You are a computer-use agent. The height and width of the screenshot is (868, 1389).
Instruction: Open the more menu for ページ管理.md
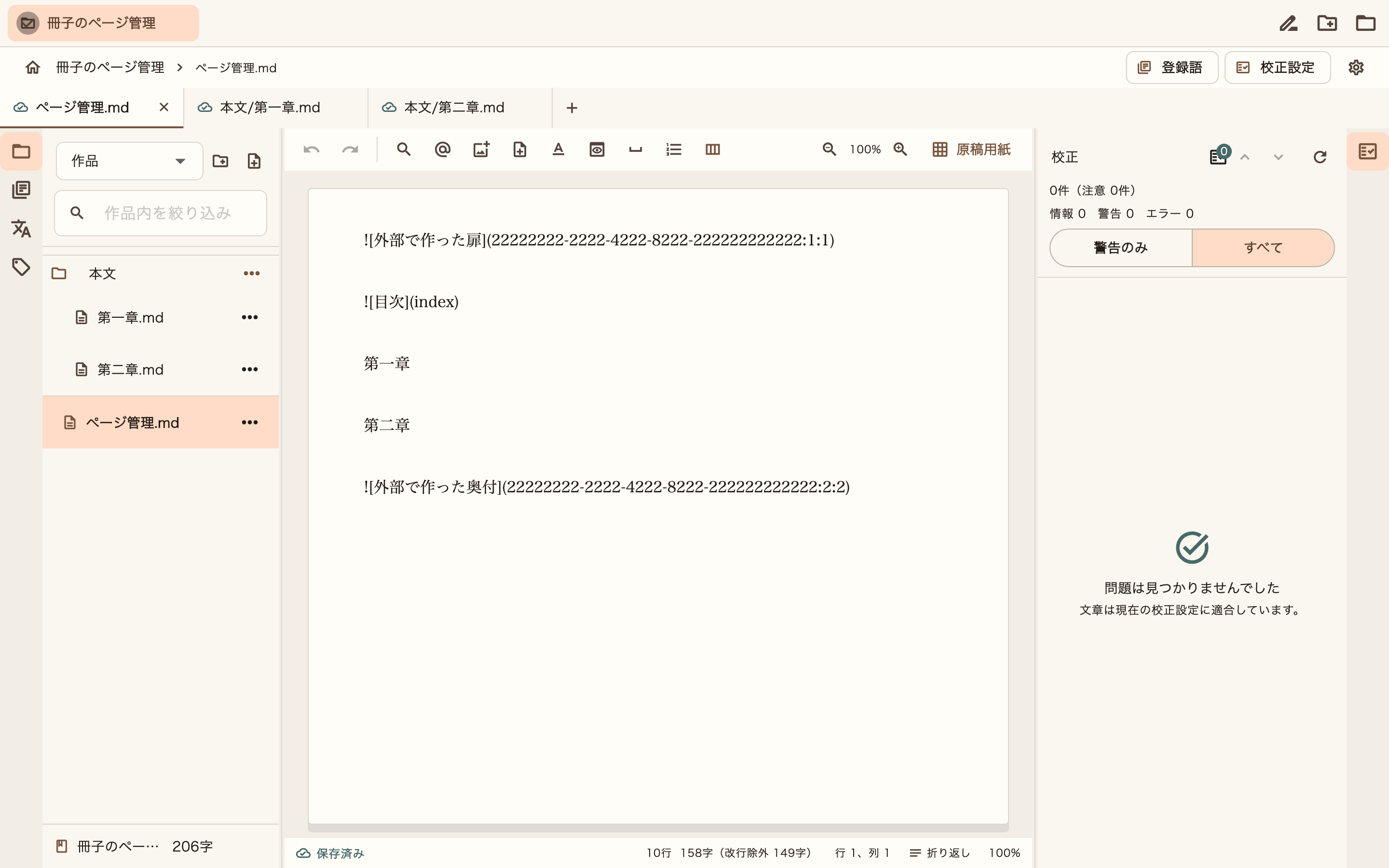(250, 422)
